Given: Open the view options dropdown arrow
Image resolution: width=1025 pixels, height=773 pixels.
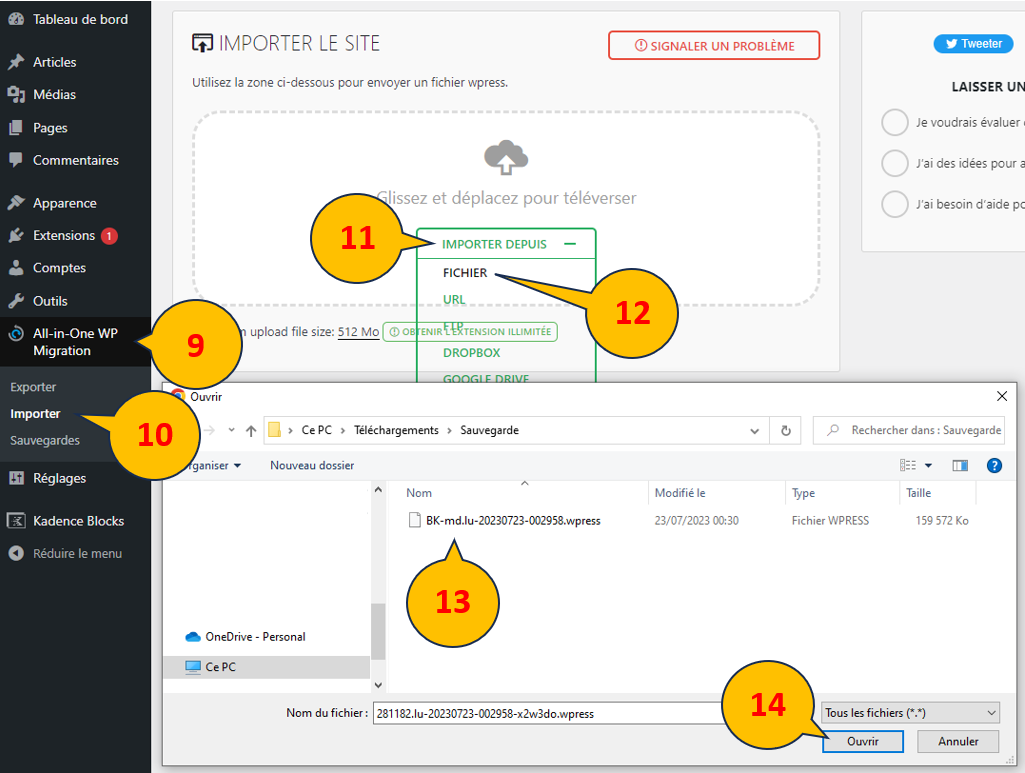Looking at the screenshot, I should click(928, 466).
